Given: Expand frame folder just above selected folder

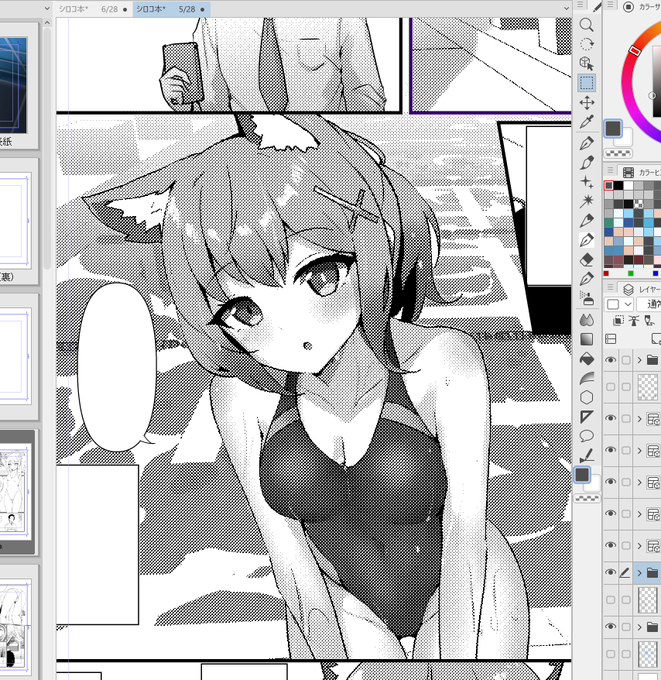Looking at the screenshot, I should [x=639, y=546].
